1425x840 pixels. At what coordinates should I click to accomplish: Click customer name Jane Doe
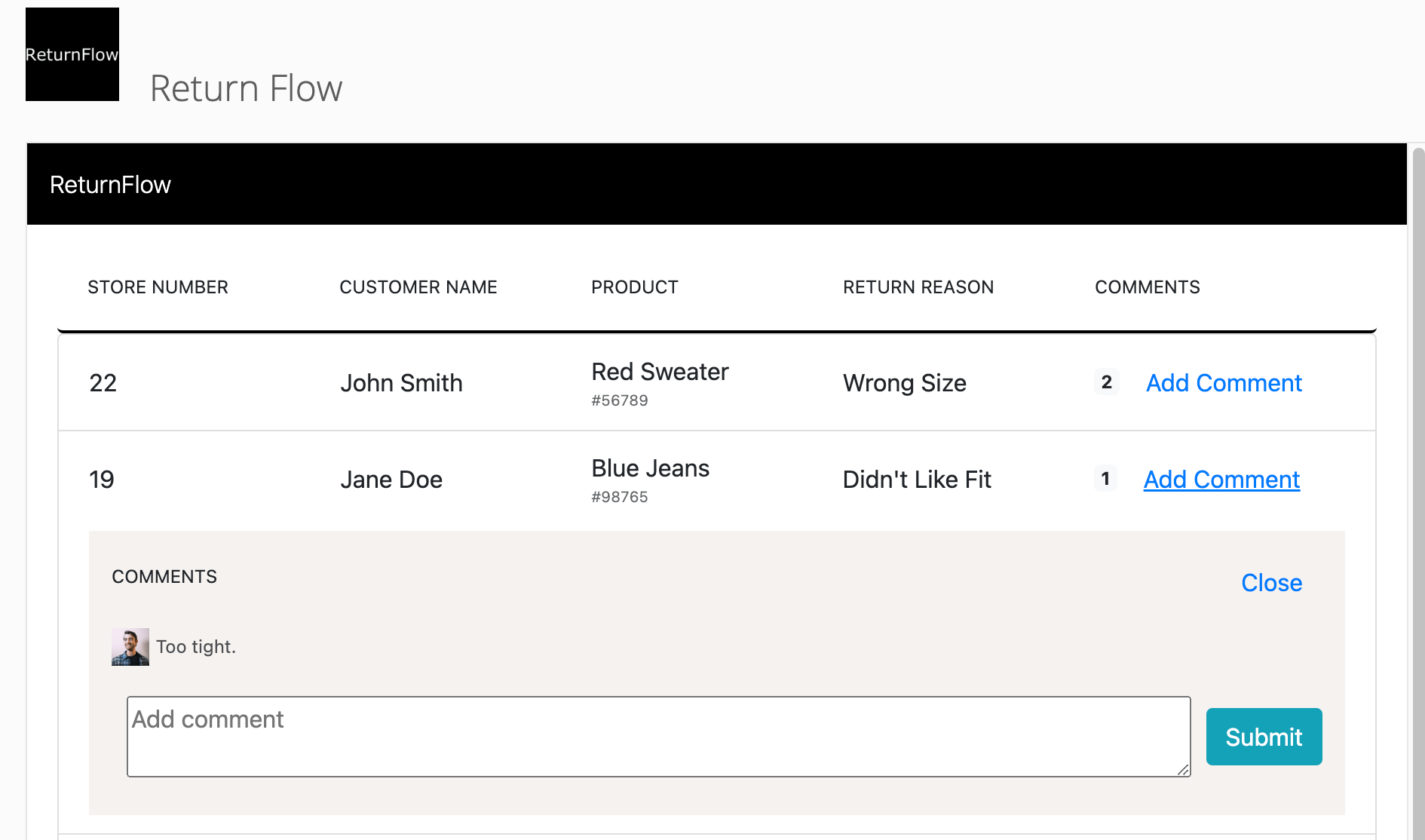[391, 480]
